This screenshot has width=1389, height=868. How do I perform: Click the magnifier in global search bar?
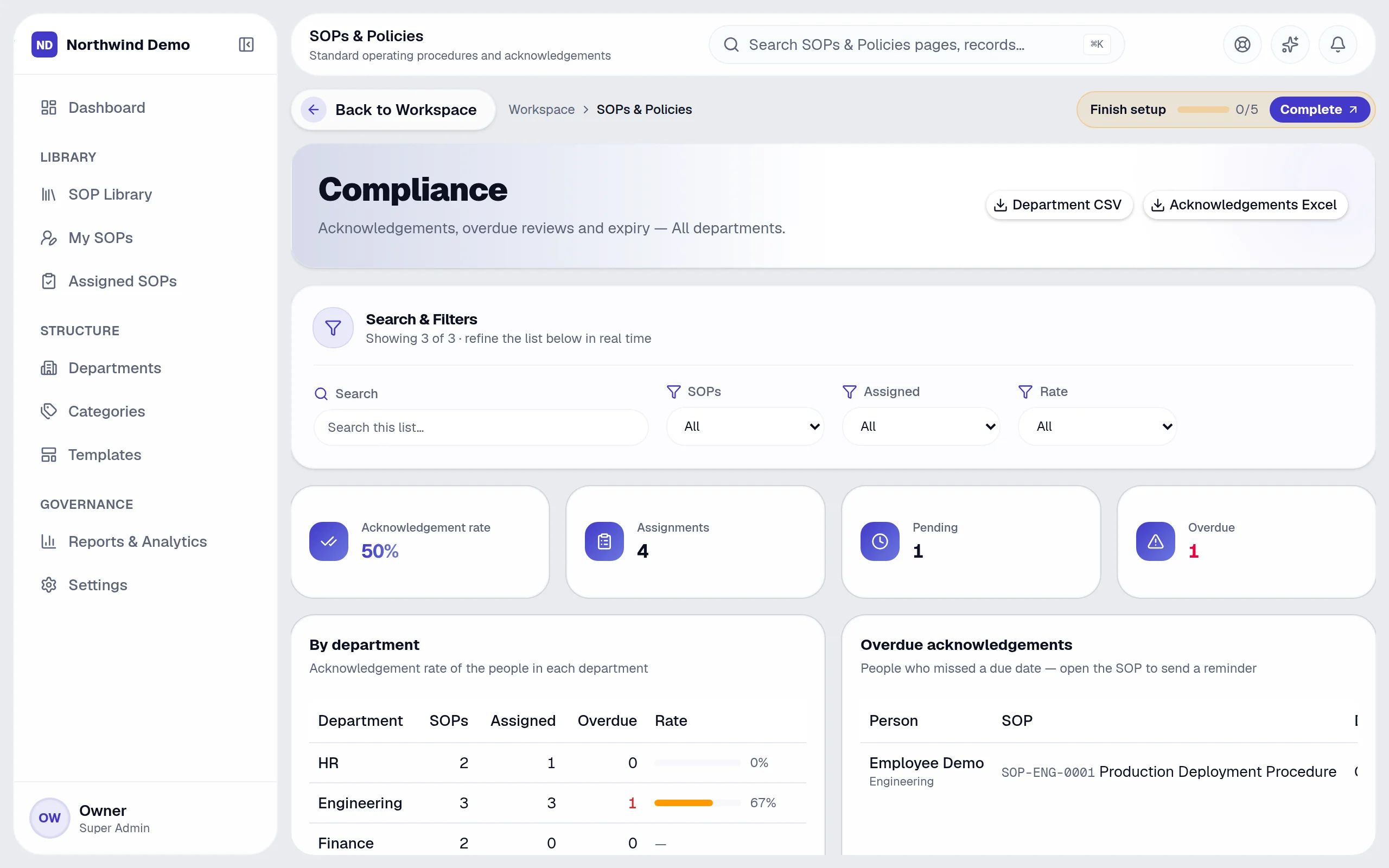click(x=731, y=44)
